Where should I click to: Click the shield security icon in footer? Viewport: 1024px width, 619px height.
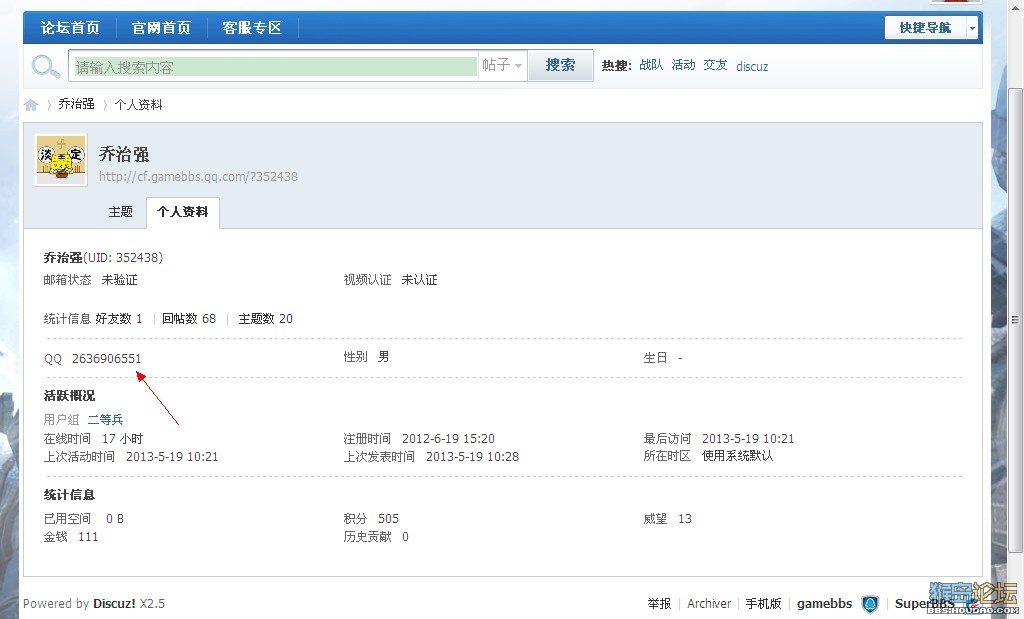pos(870,604)
